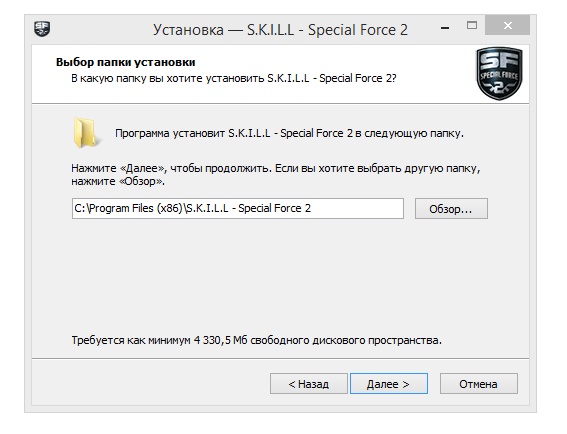Close the installer with the X button
Viewport: 567px width, 434px height.
pos(507,25)
